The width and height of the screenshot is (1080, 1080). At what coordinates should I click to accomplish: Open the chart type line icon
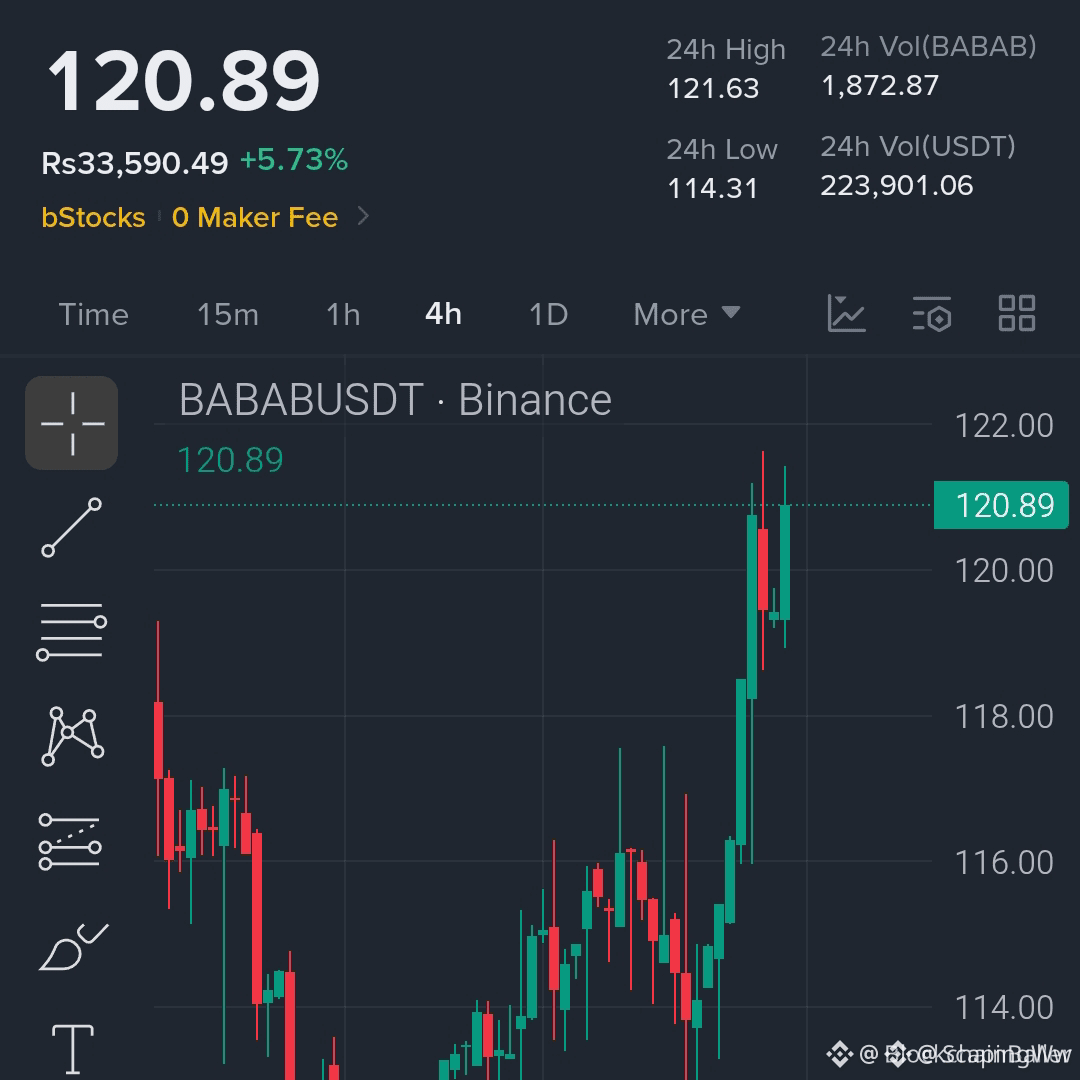click(x=846, y=313)
